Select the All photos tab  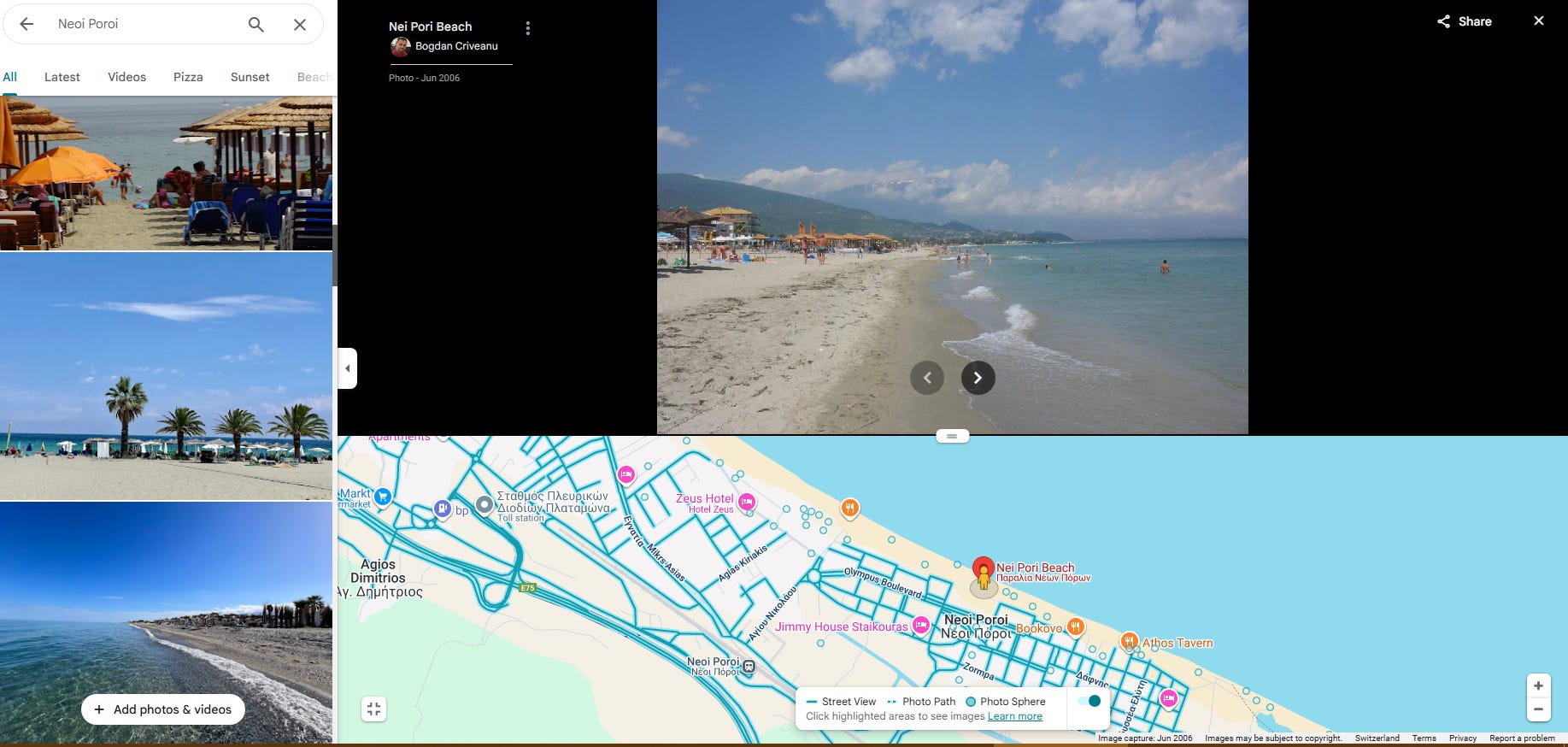pyautogui.click(x=10, y=77)
